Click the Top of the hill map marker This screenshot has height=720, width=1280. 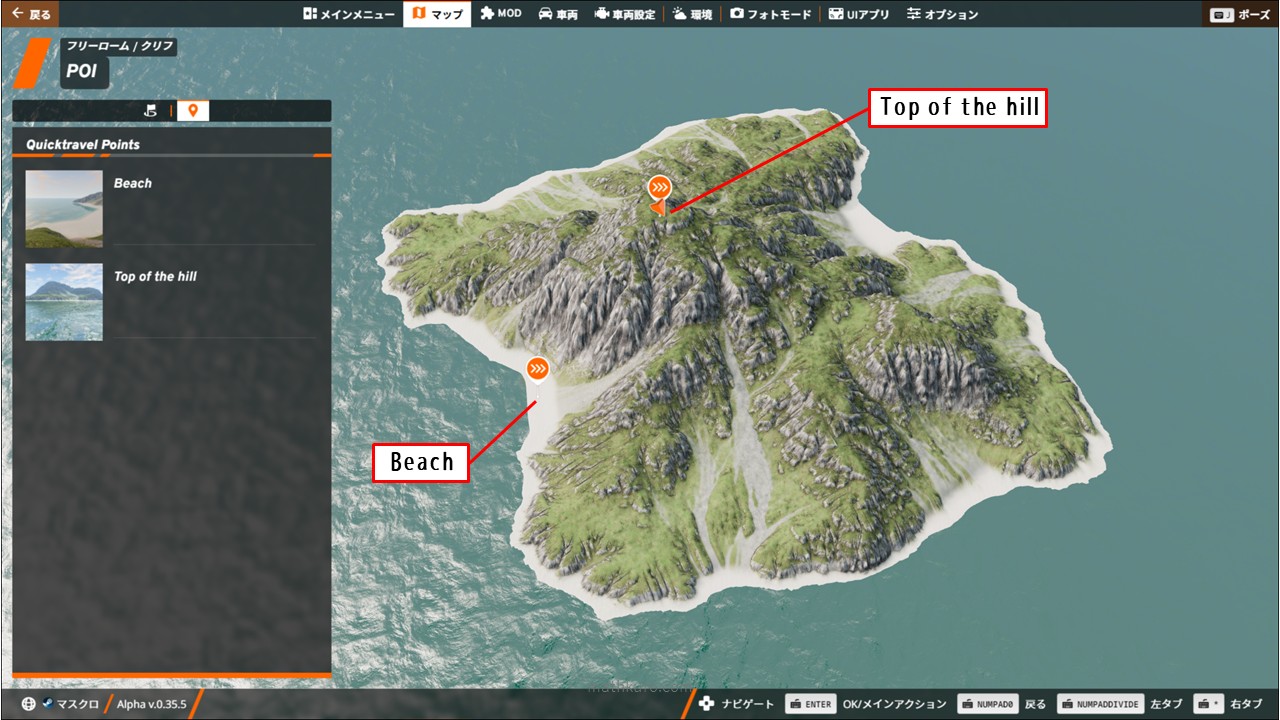click(x=659, y=188)
